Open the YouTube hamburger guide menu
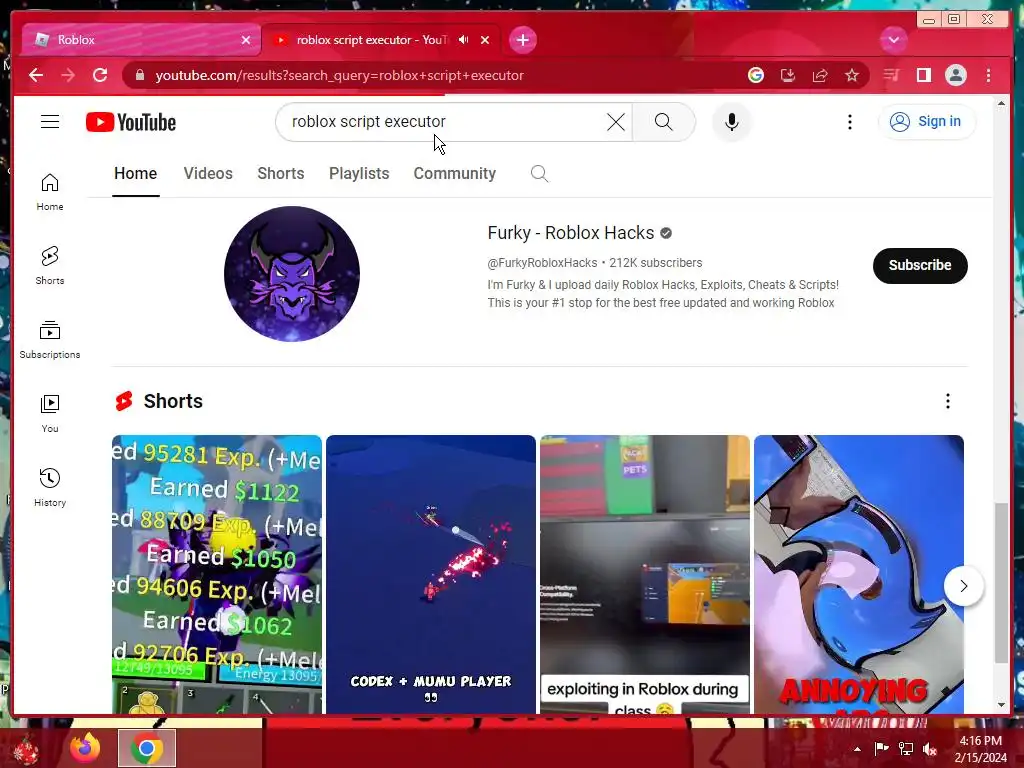 (x=50, y=121)
